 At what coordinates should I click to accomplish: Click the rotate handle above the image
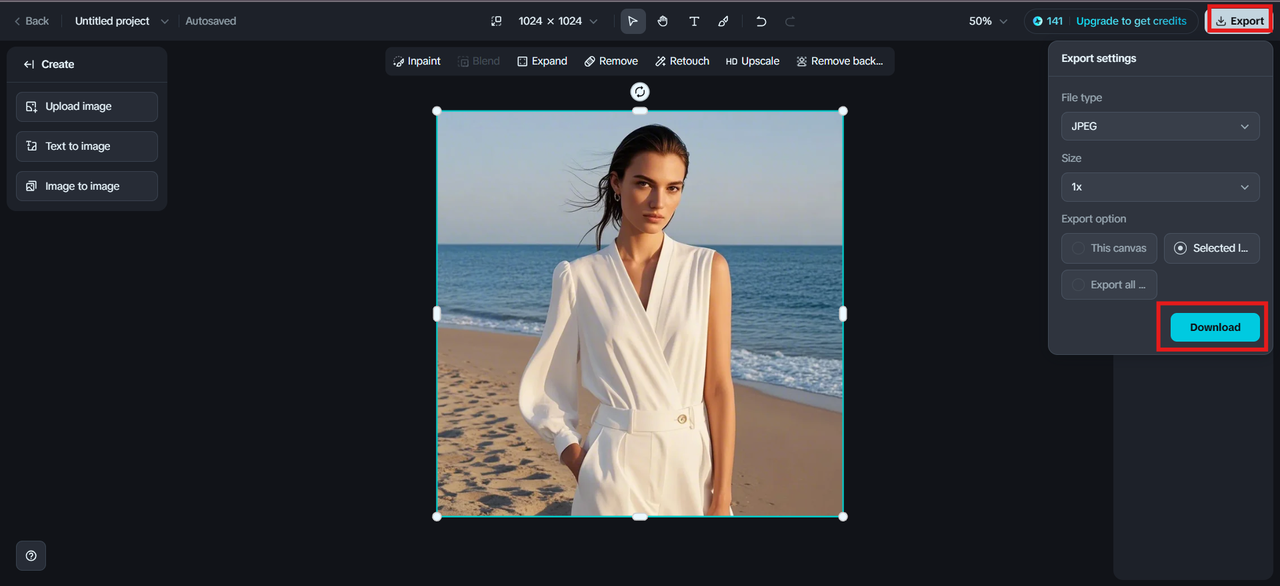(x=640, y=92)
